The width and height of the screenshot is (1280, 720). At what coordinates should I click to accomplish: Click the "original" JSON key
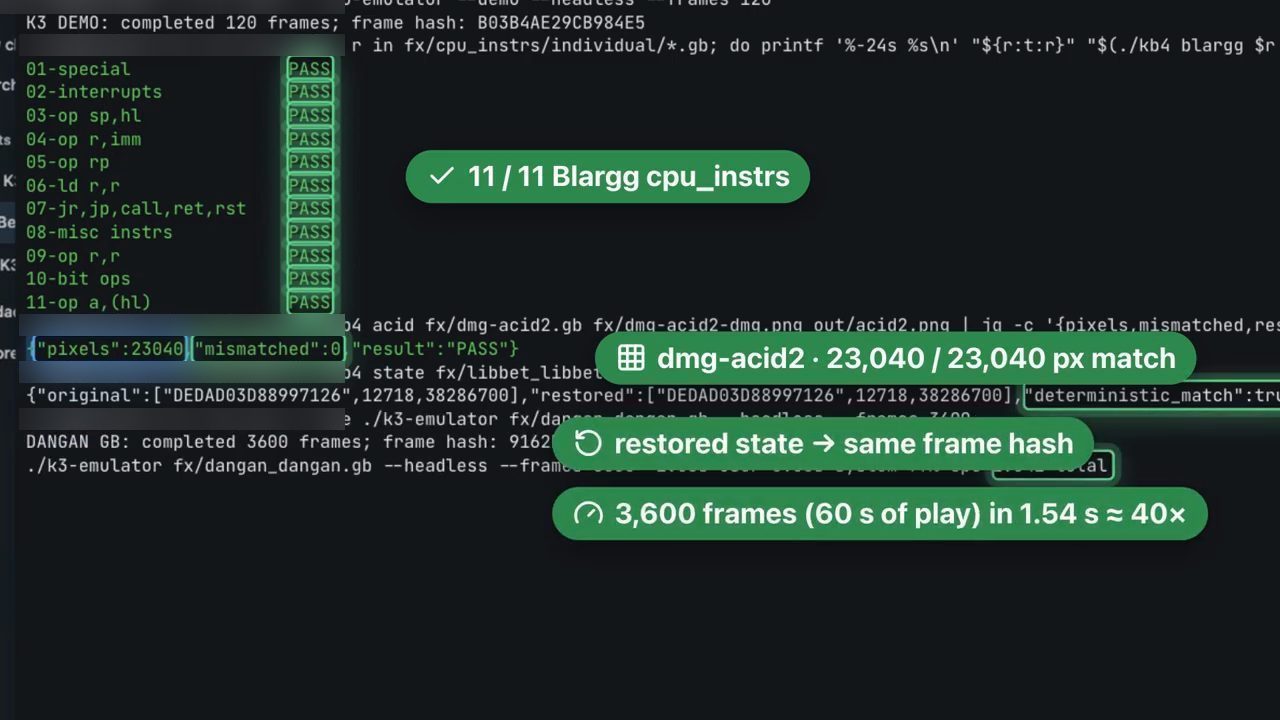tap(89, 395)
